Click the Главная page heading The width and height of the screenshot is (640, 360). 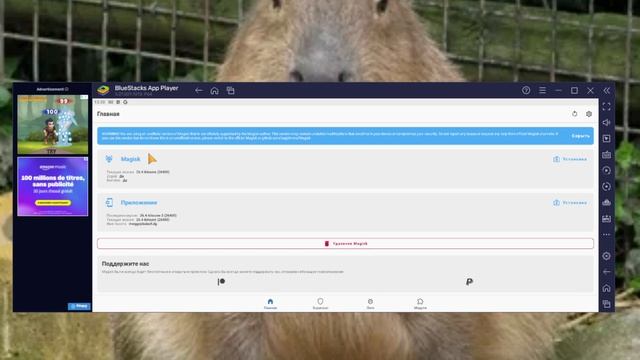[x=108, y=114]
